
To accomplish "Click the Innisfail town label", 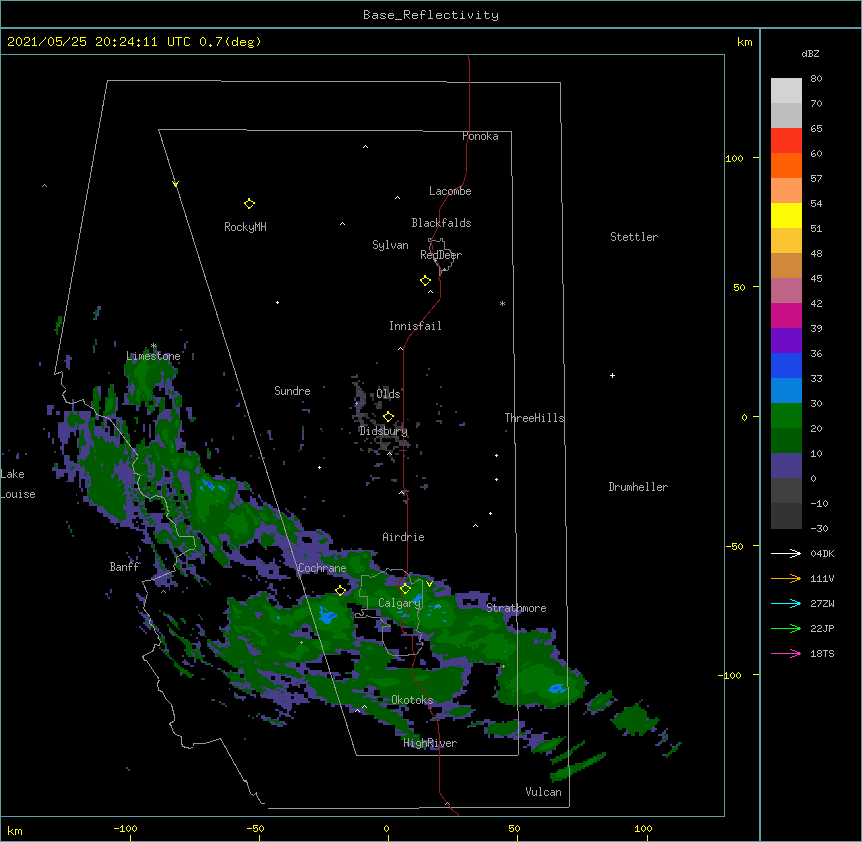I will click(415, 326).
